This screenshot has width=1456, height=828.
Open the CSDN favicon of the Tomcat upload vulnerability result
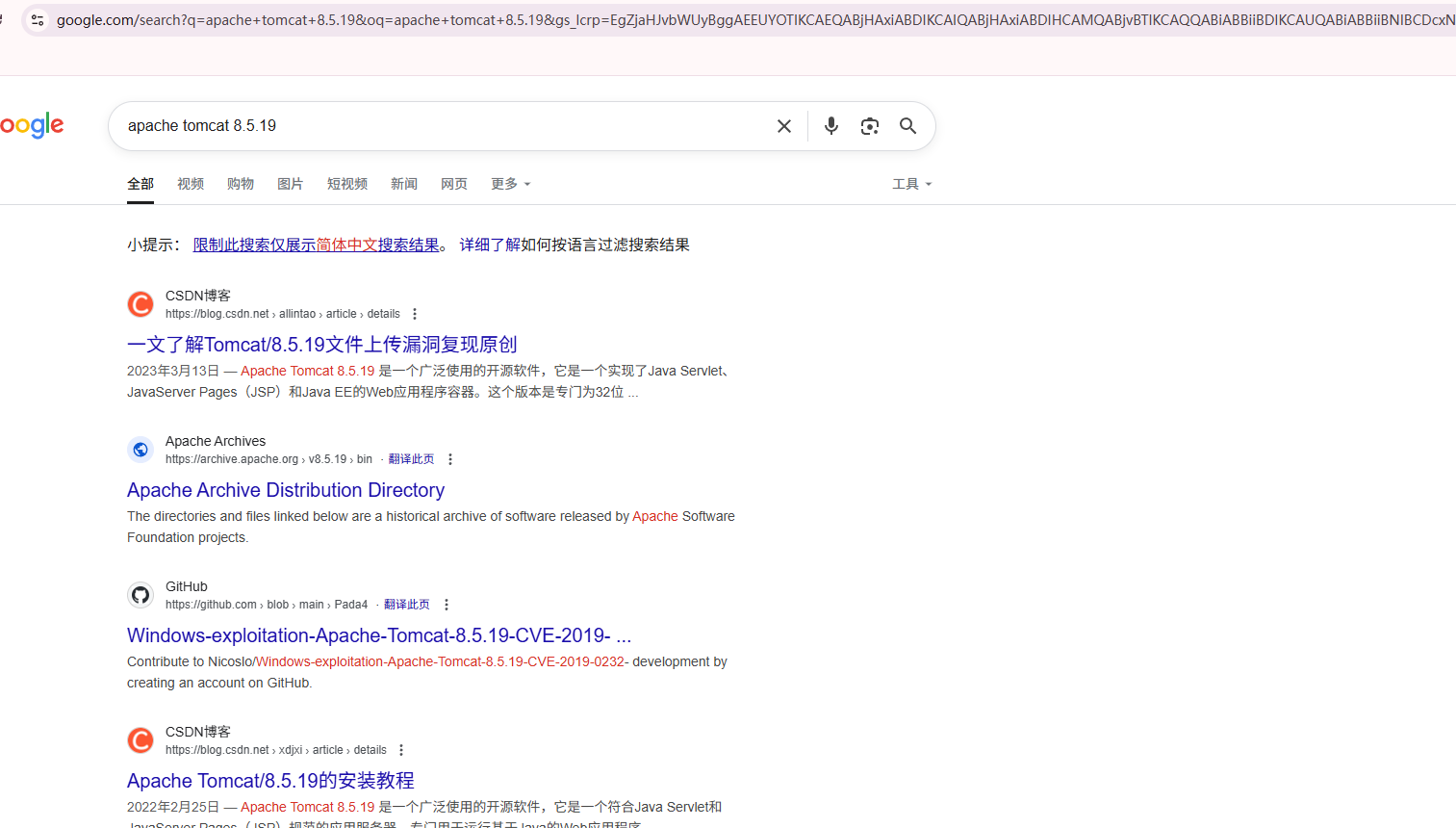[140, 304]
